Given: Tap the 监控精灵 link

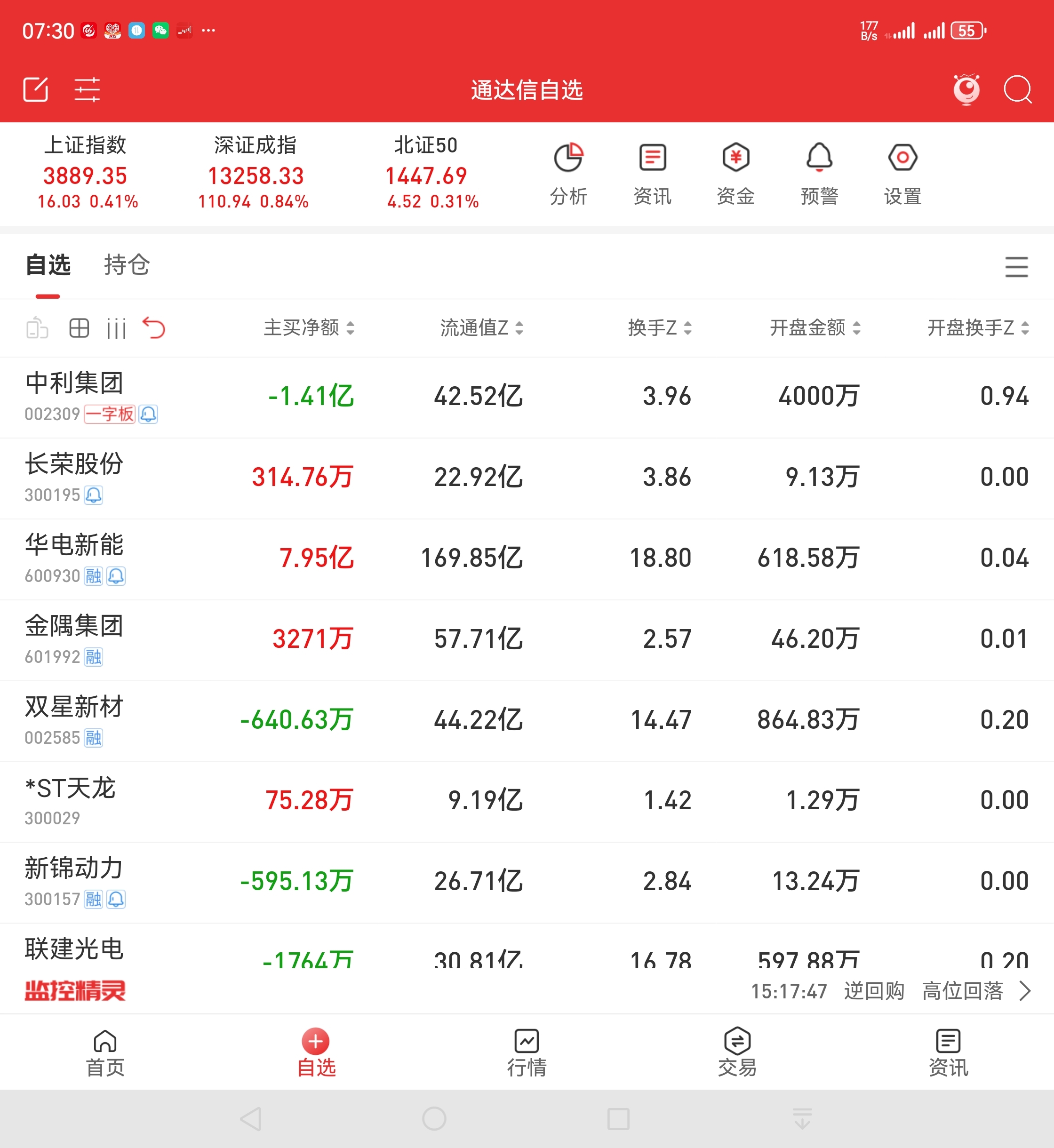Looking at the screenshot, I should [x=75, y=991].
